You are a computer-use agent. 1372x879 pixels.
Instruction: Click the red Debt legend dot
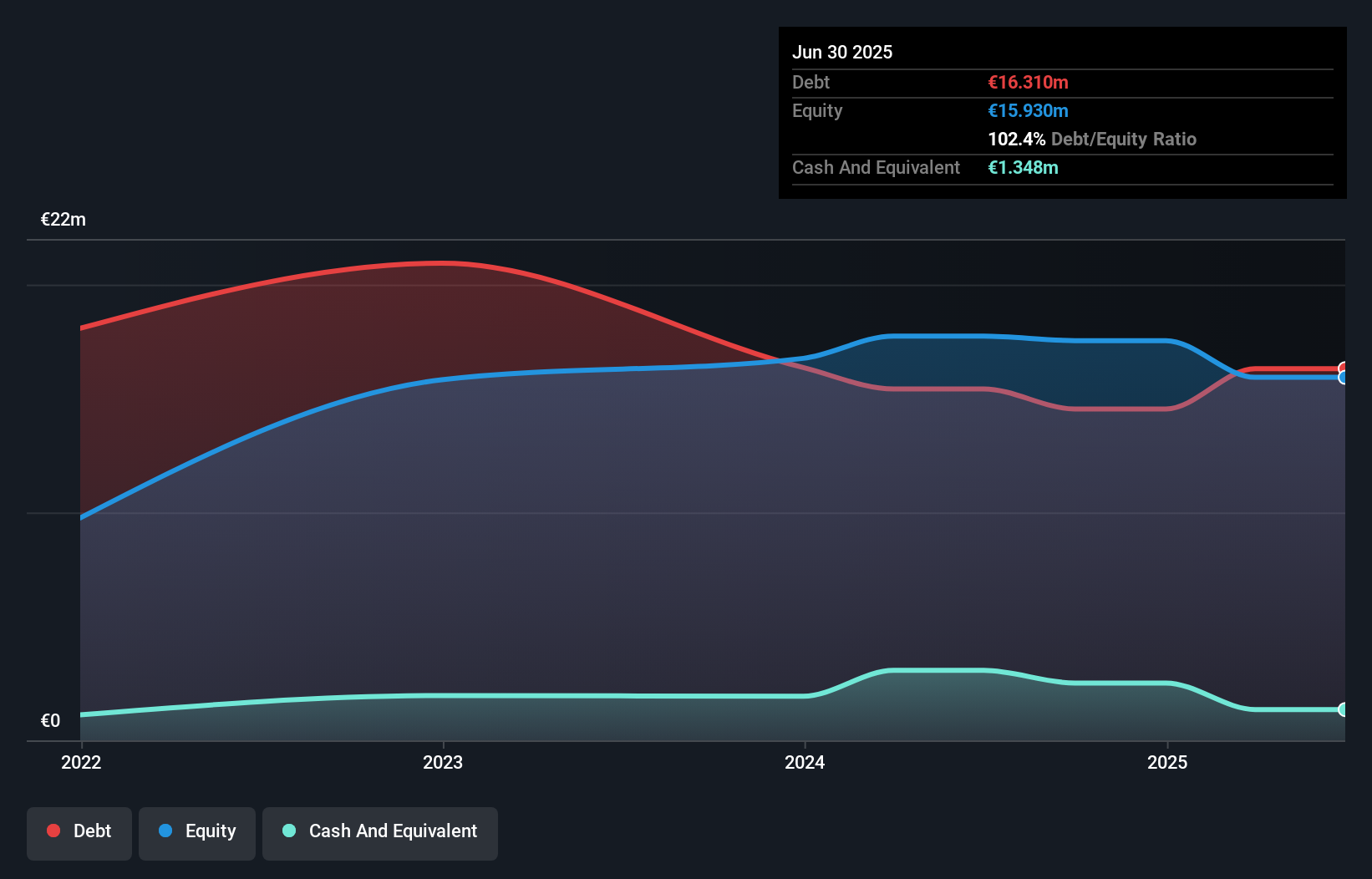(53, 831)
